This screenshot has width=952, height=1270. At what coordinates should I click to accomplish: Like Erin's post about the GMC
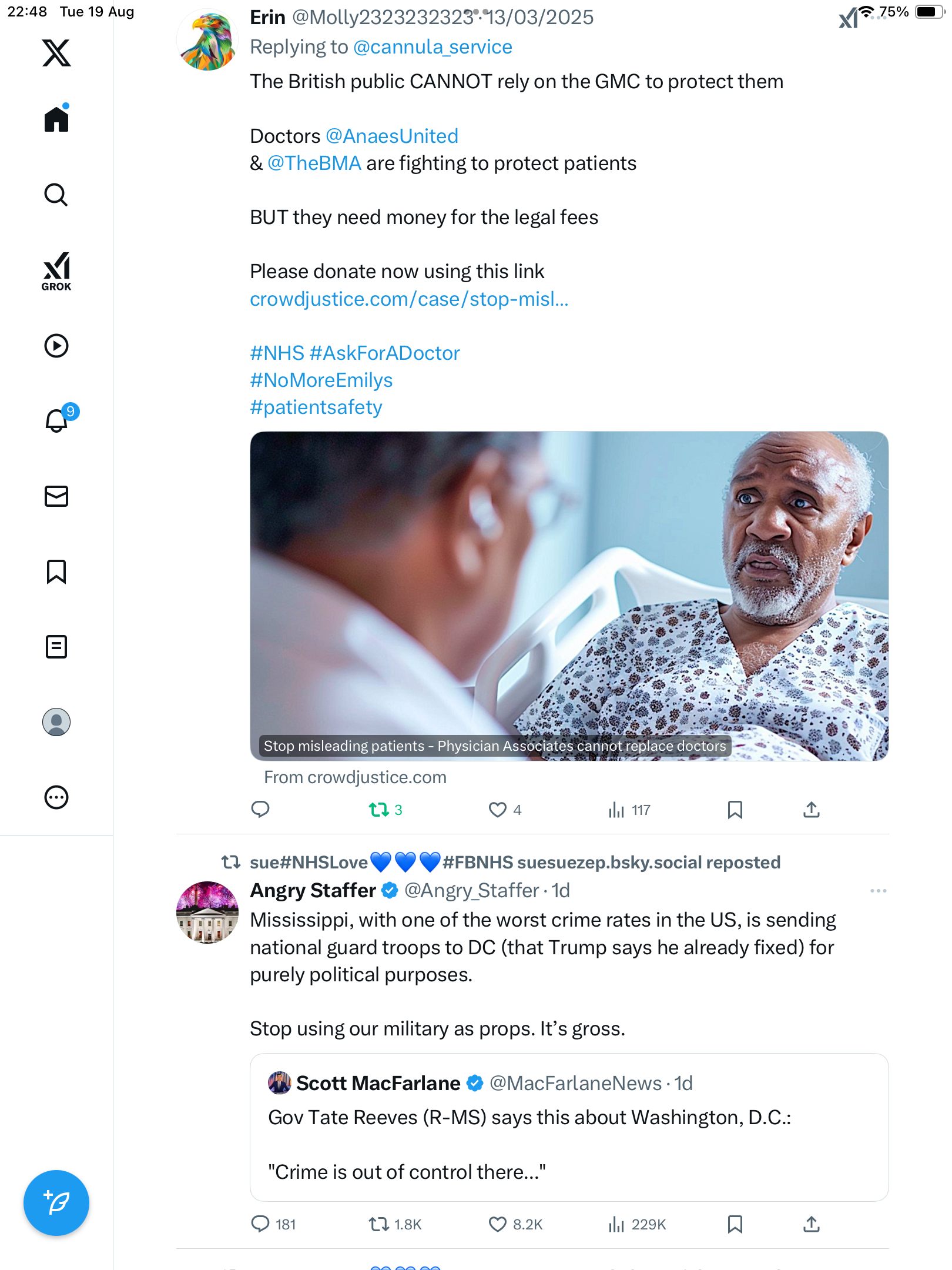click(x=498, y=810)
